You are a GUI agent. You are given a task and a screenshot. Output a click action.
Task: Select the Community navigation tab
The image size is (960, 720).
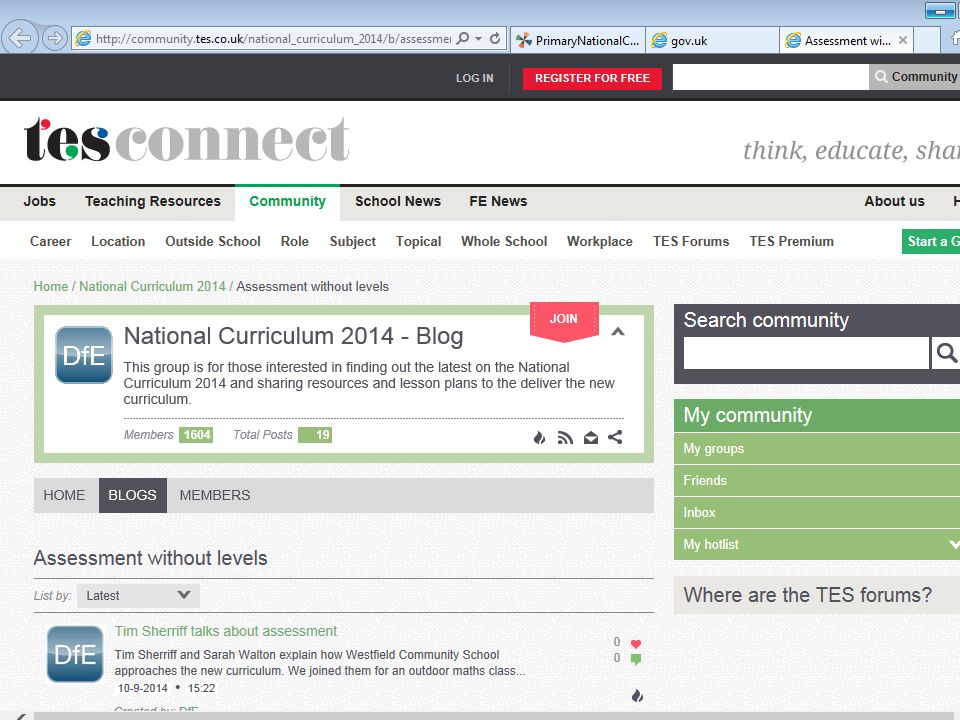click(287, 202)
